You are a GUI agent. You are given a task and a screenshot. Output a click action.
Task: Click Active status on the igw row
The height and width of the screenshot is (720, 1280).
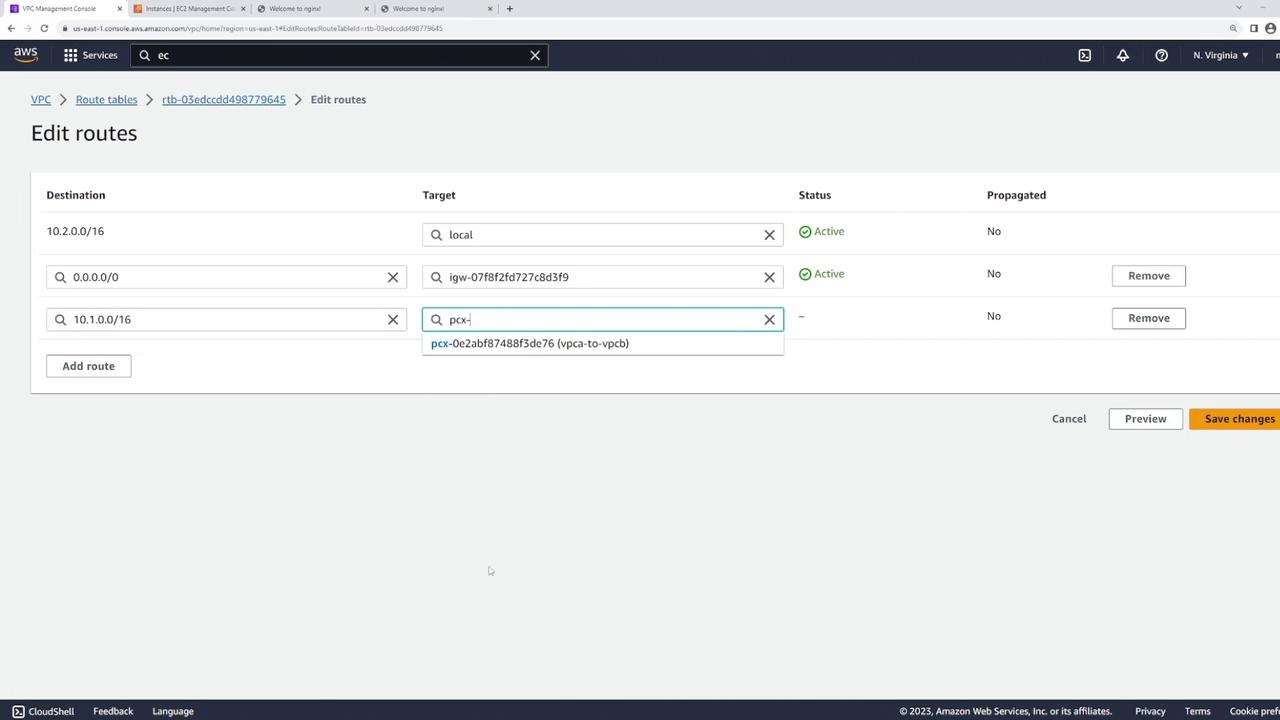822,274
